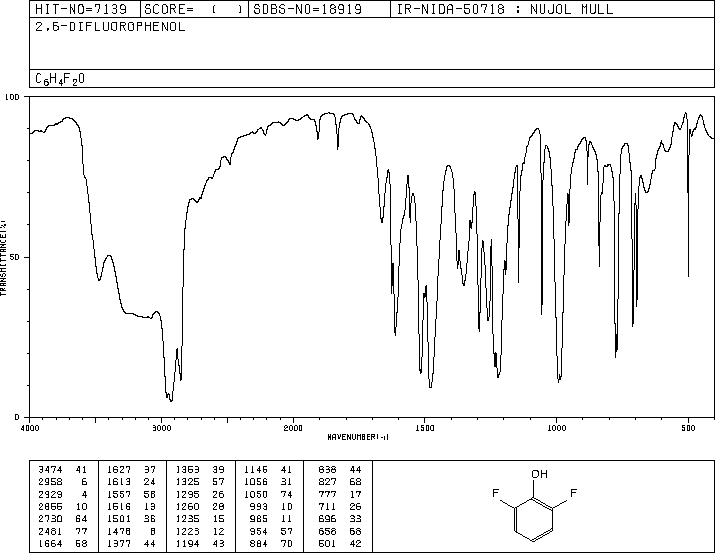715x553 pixels.
Task: Select peak table value 1363
Action: coord(187,469)
